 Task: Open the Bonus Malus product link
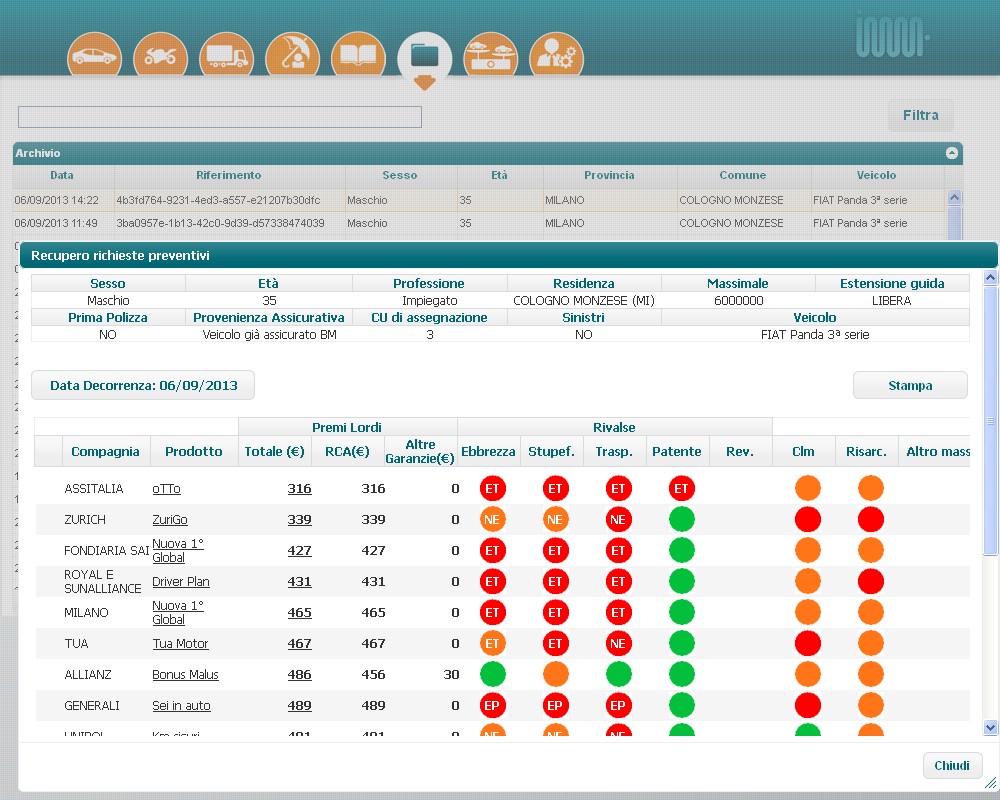pos(185,675)
